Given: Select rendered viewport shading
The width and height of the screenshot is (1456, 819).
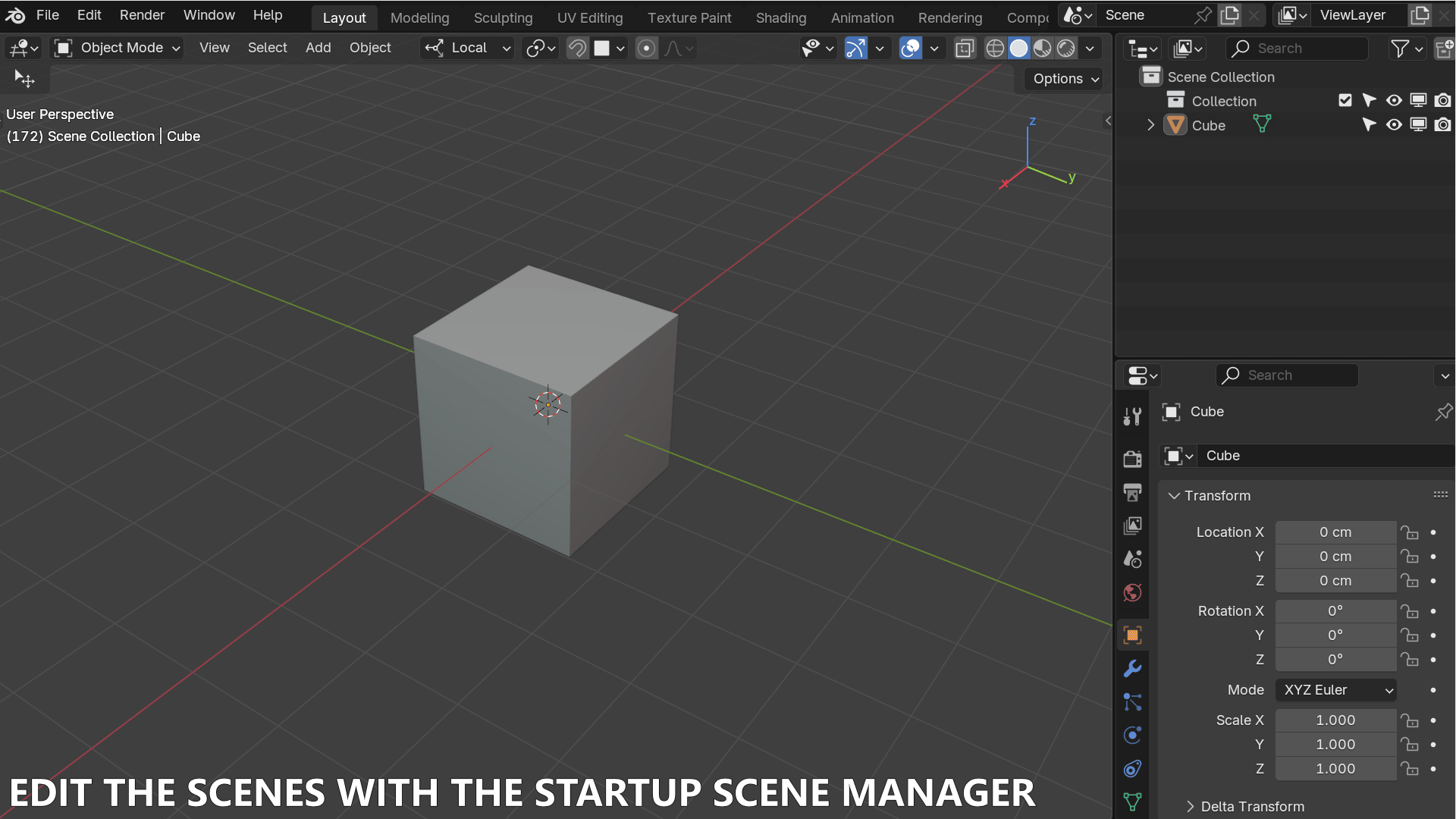Looking at the screenshot, I should [x=1065, y=48].
